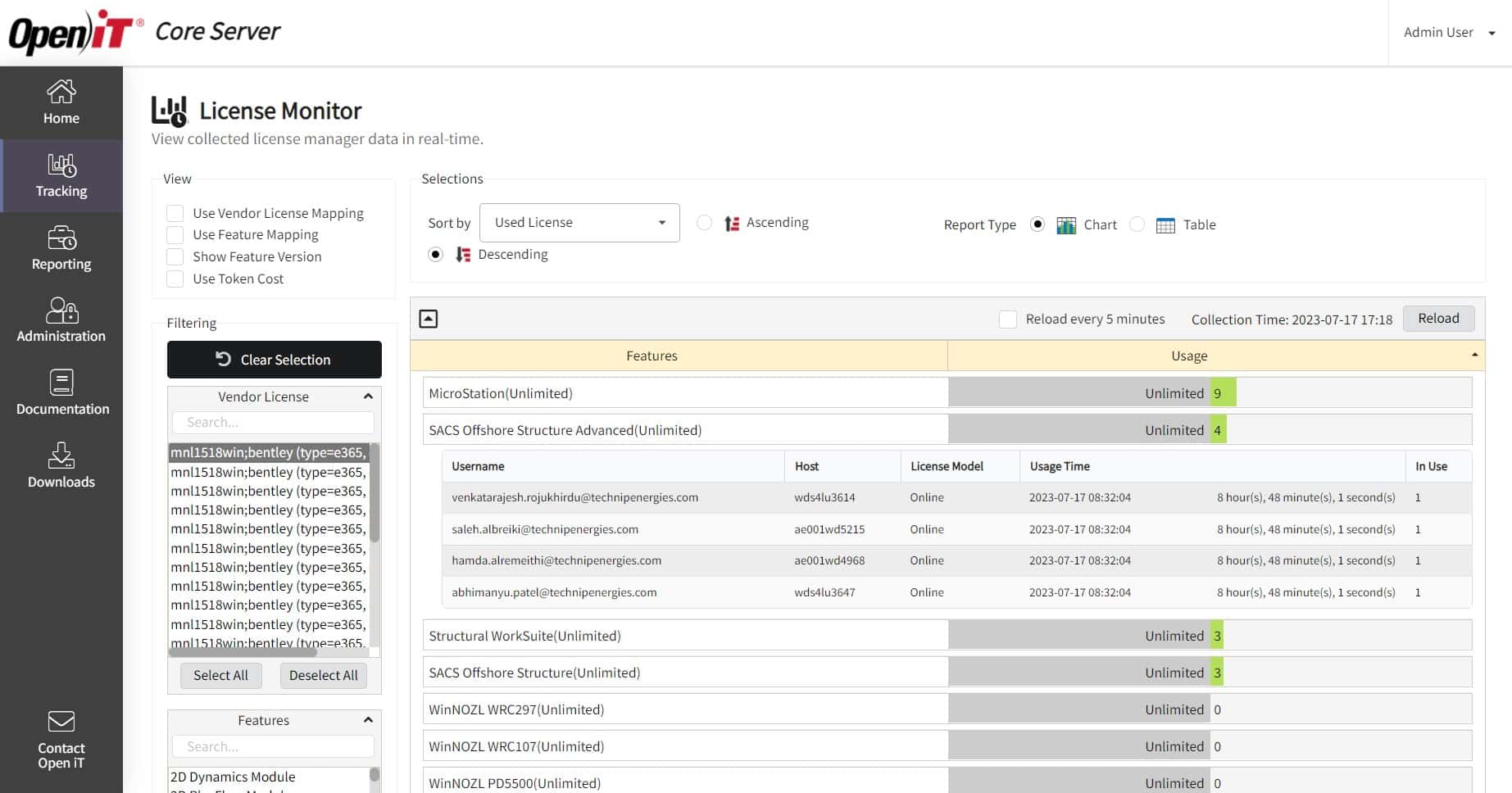The width and height of the screenshot is (1512, 793).
Task: Enable Use Vendor License Mapping
Action: click(175, 213)
